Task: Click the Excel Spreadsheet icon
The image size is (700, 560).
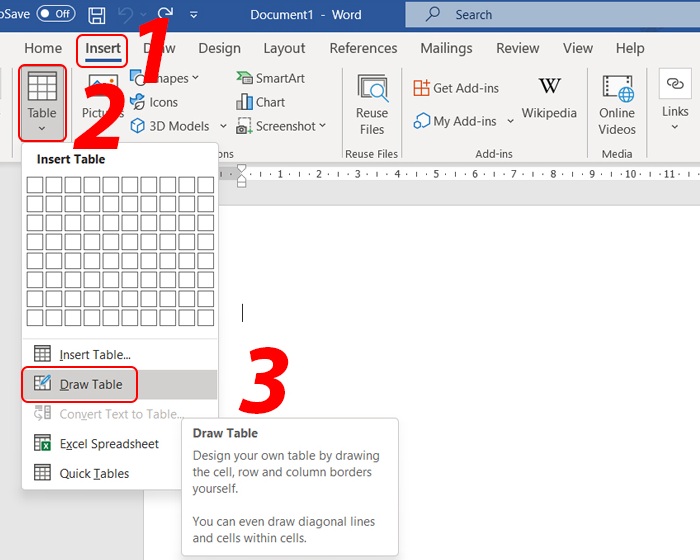Action: [42, 443]
